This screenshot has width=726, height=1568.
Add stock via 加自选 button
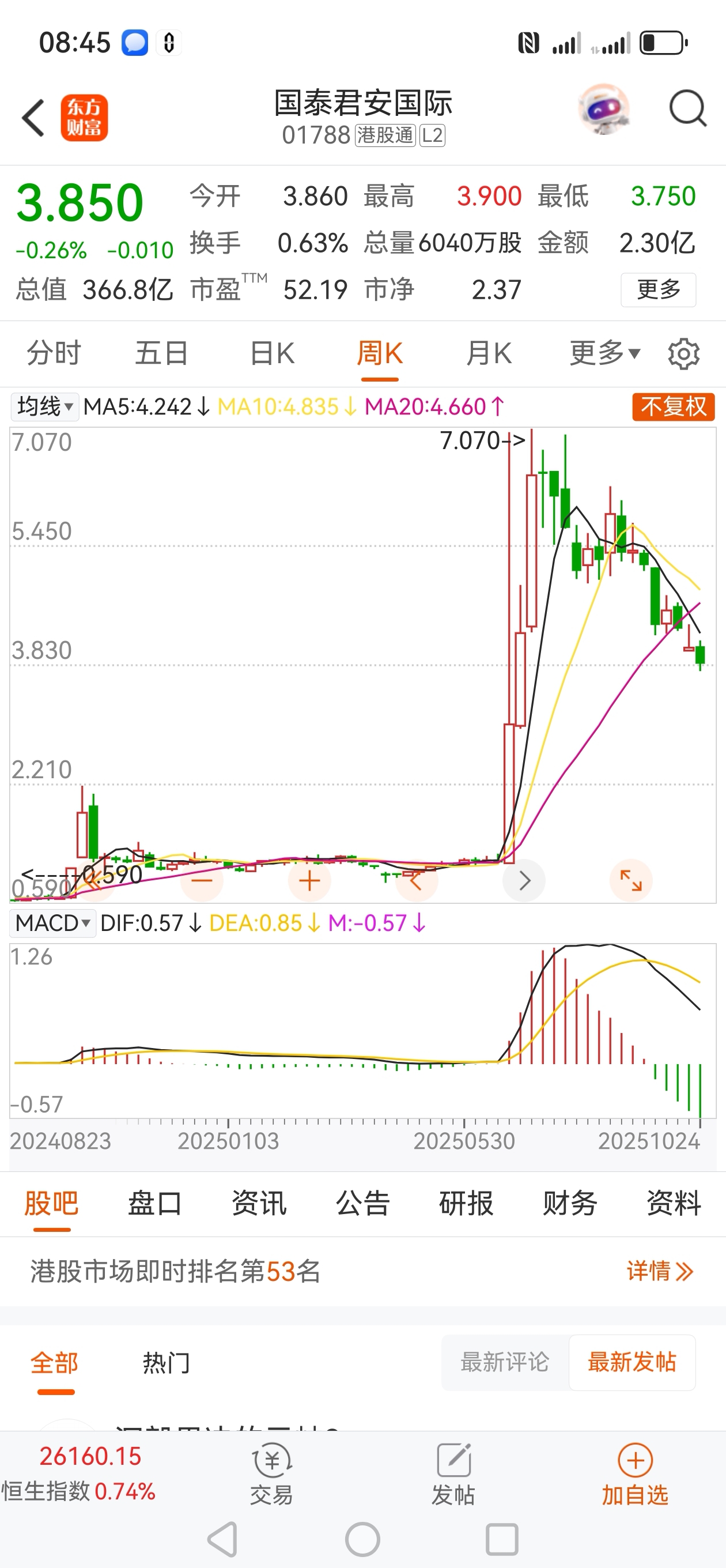(636, 1473)
